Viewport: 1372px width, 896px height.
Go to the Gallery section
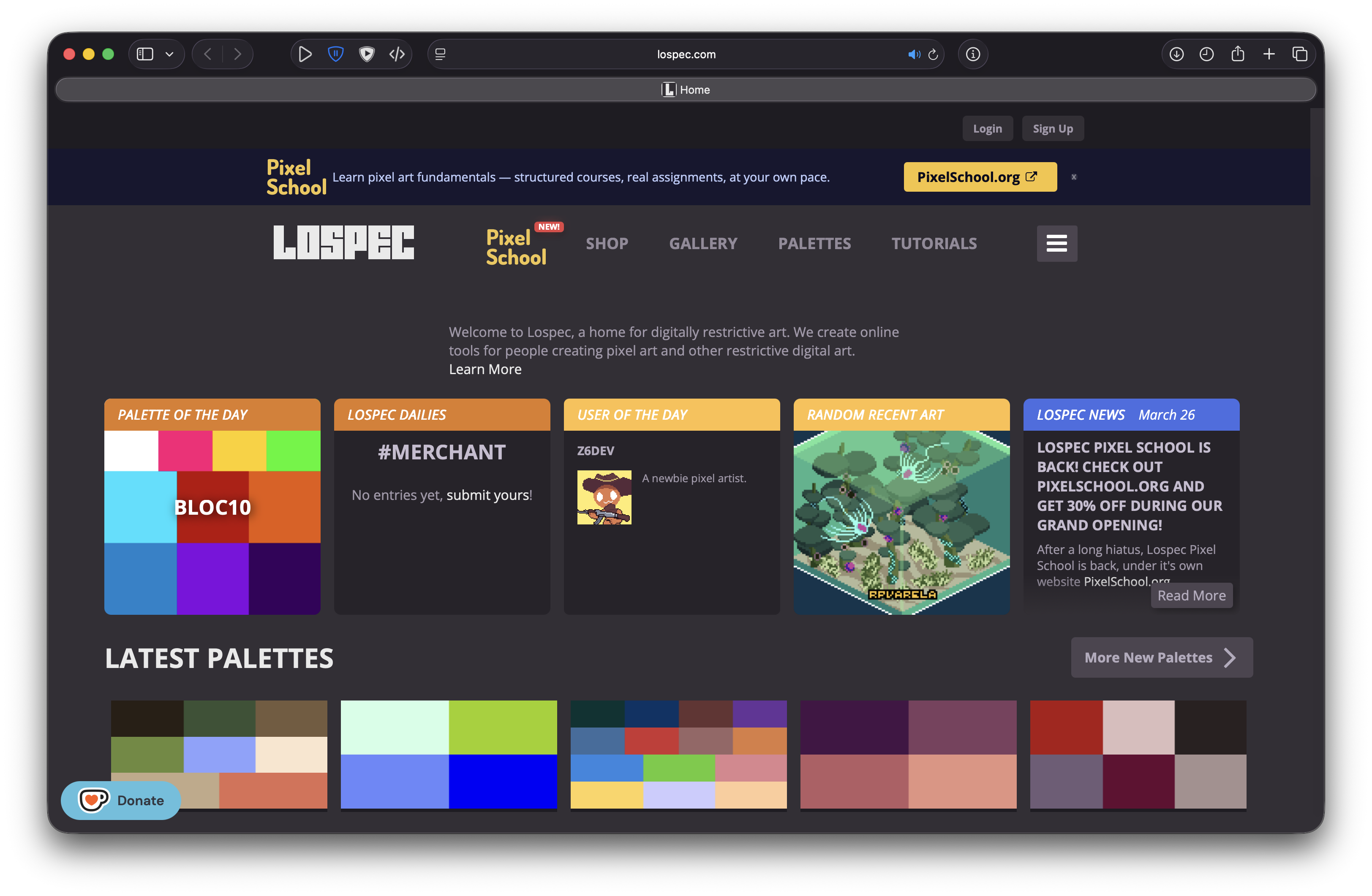(703, 244)
